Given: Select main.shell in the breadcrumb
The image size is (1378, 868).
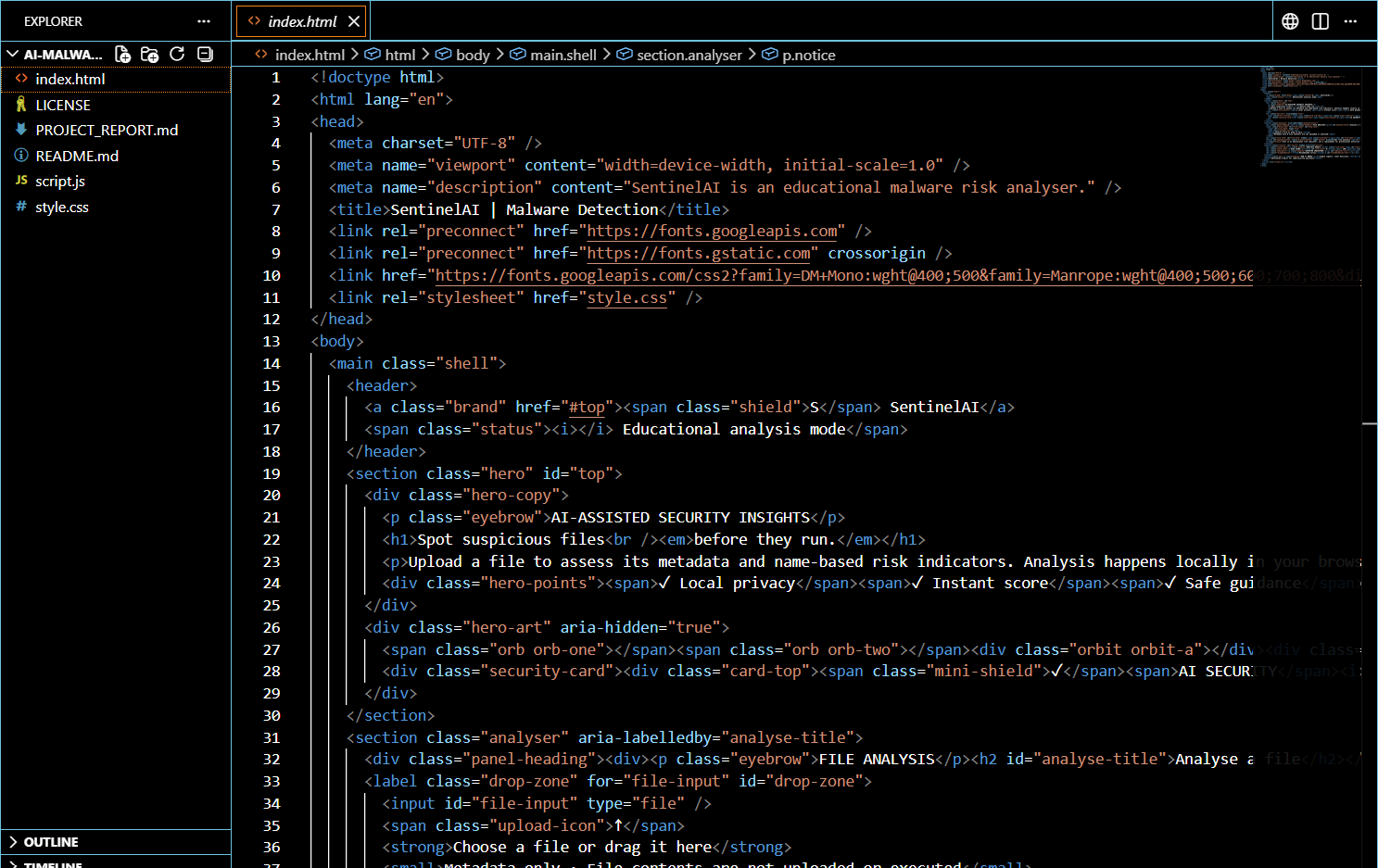Looking at the screenshot, I should 563,55.
